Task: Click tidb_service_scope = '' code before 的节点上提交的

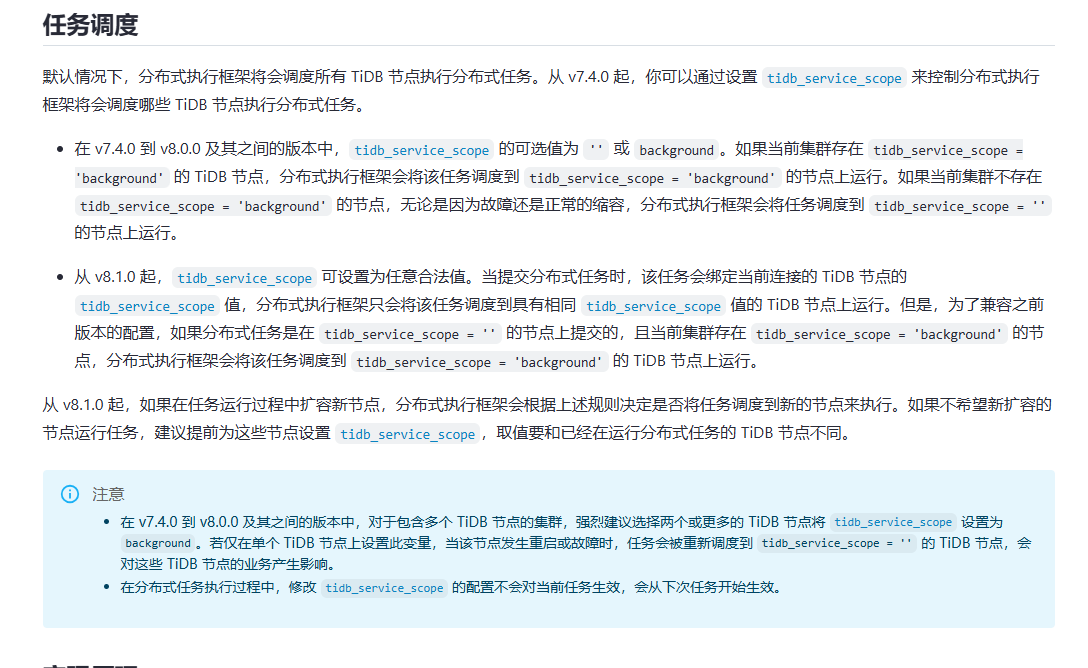Action: click(410, 334)
